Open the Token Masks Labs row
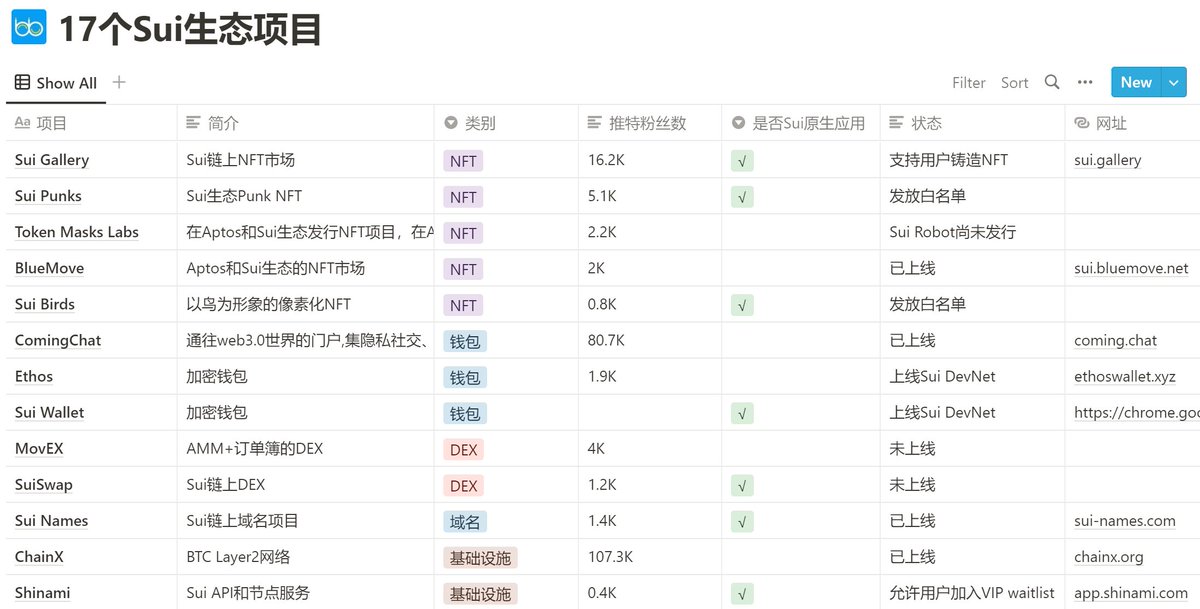The height and width of the screenshot is (609, 1200). (x=77, y=232)
